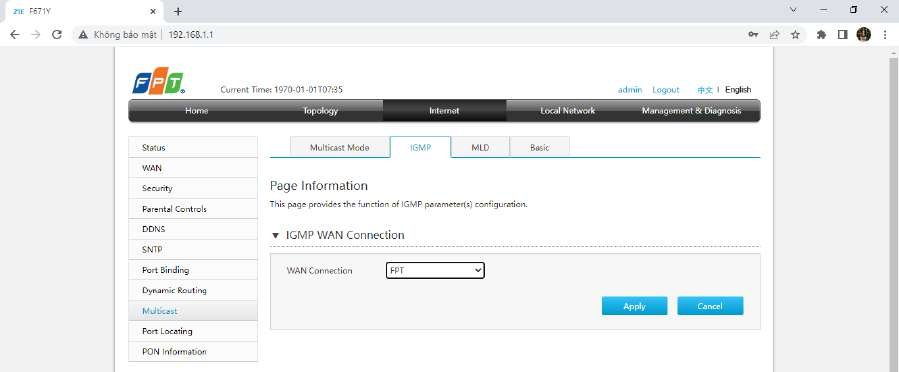The image size is (899, 372).
Task: Open Status in the sidebar
Action: tap(193, 147)
